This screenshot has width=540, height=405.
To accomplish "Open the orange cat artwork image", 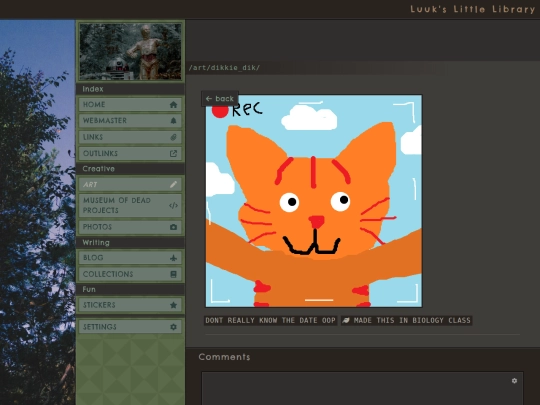I will tap(314, 201).
